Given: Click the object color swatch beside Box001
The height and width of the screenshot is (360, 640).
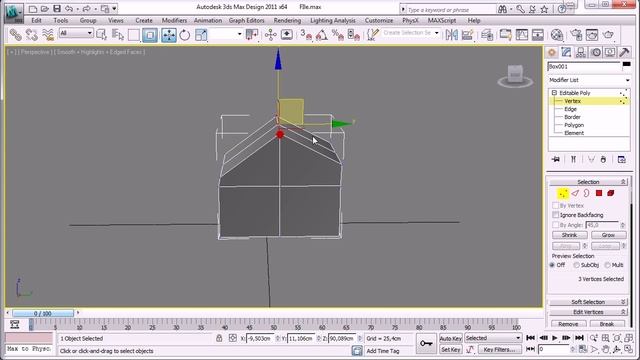Looking at the screenshot, I should click(x=627, y=64).
